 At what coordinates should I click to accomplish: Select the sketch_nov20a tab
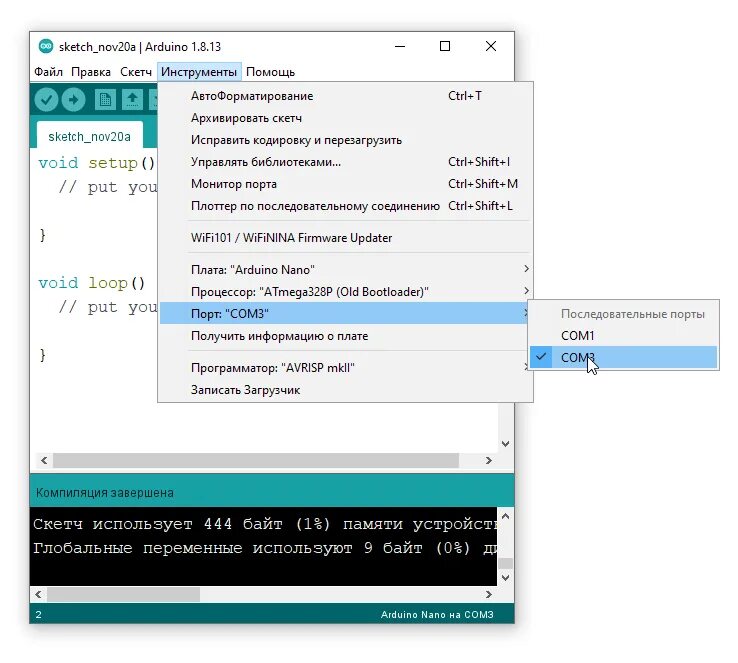(89, 136)
